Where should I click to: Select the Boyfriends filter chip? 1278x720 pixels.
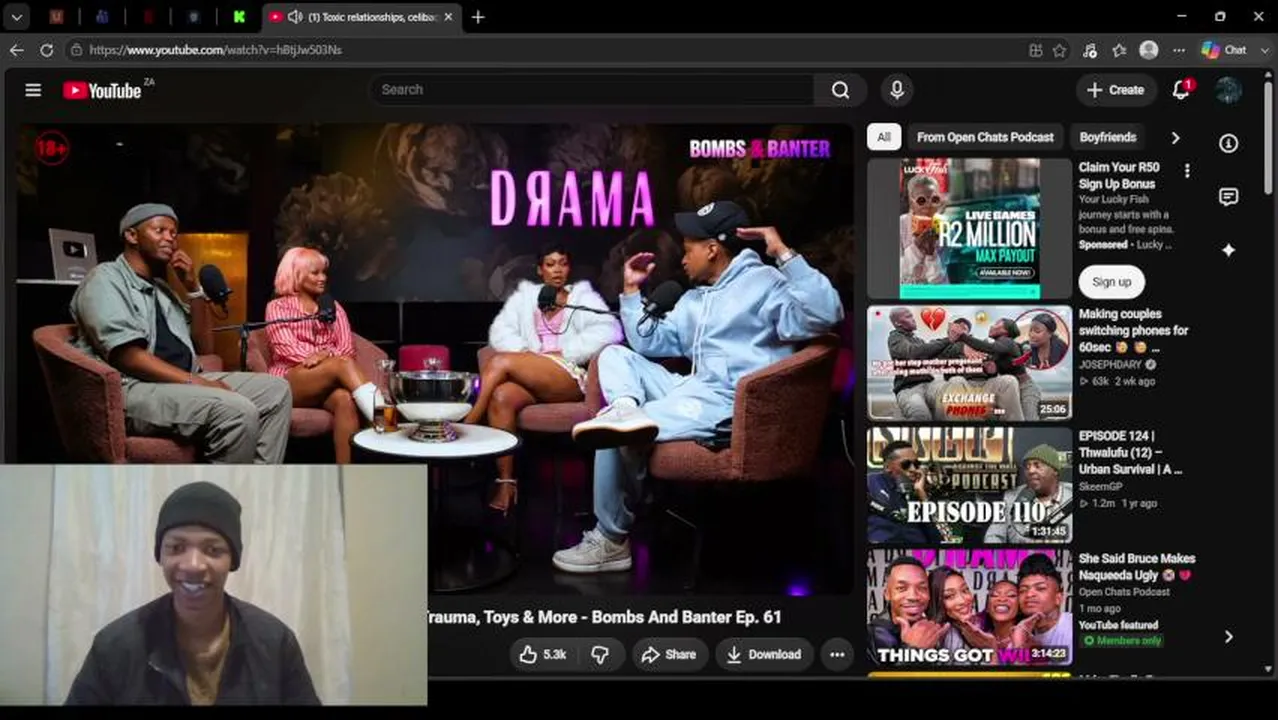[x=1108, y=137]
